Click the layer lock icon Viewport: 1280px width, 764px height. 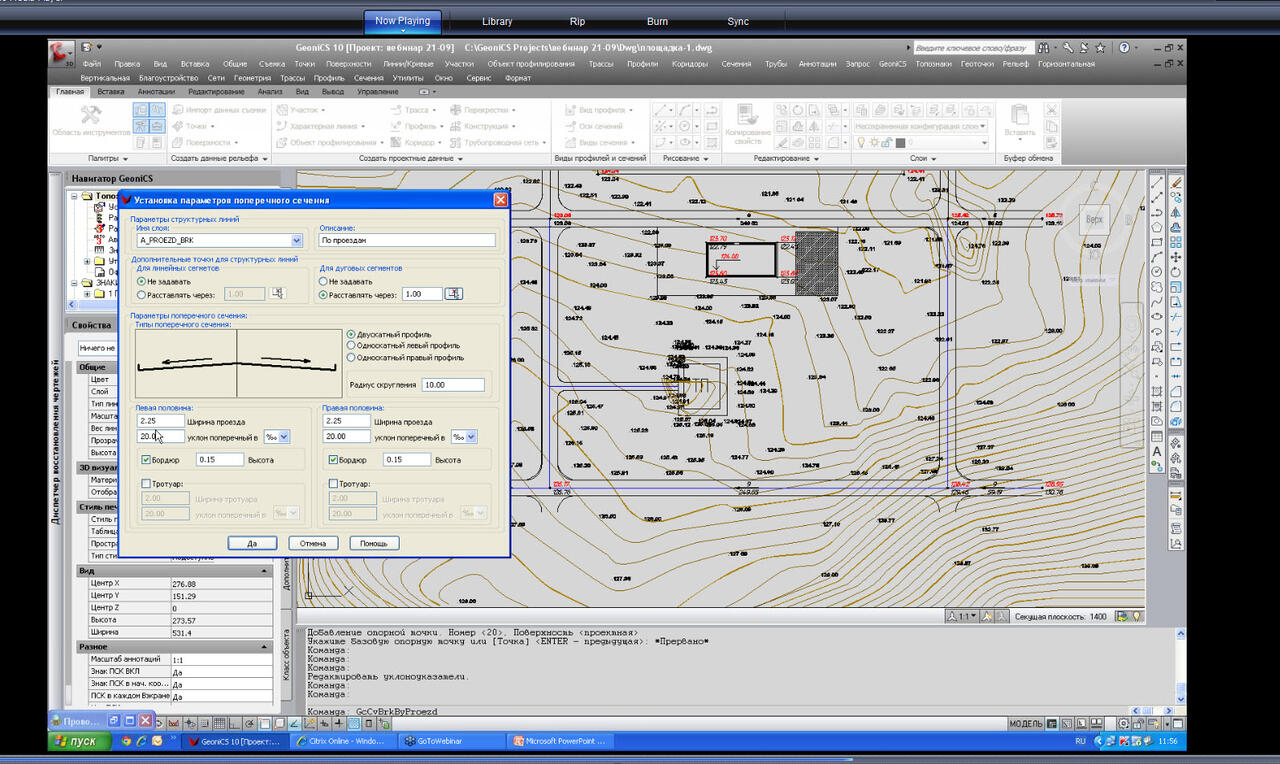tap(888, 143)
